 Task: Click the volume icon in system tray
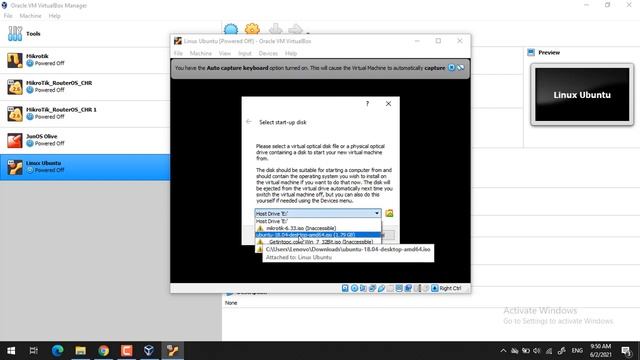tap(537, 351)
